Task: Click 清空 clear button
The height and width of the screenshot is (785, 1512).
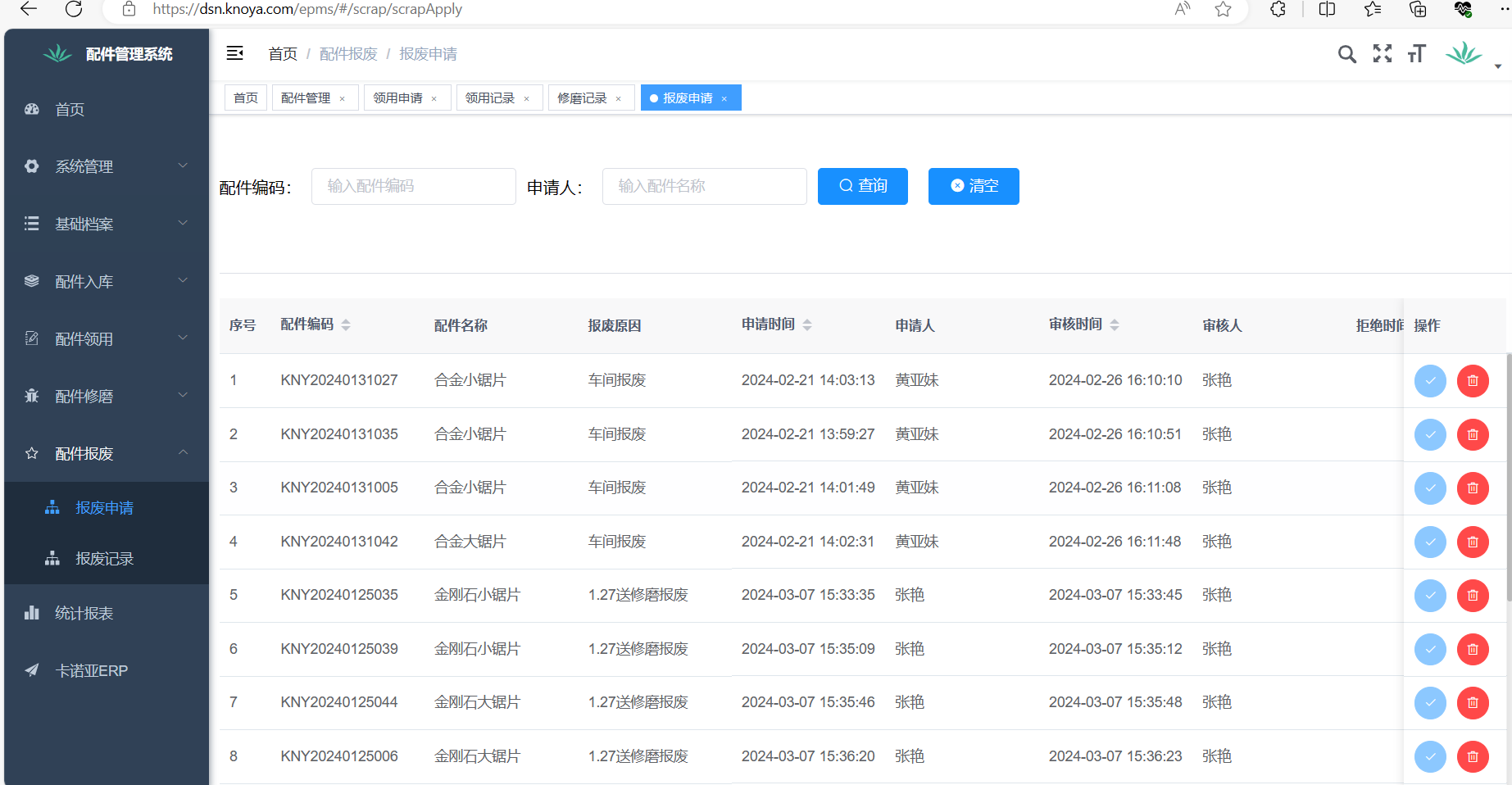Action: [974, 186]
